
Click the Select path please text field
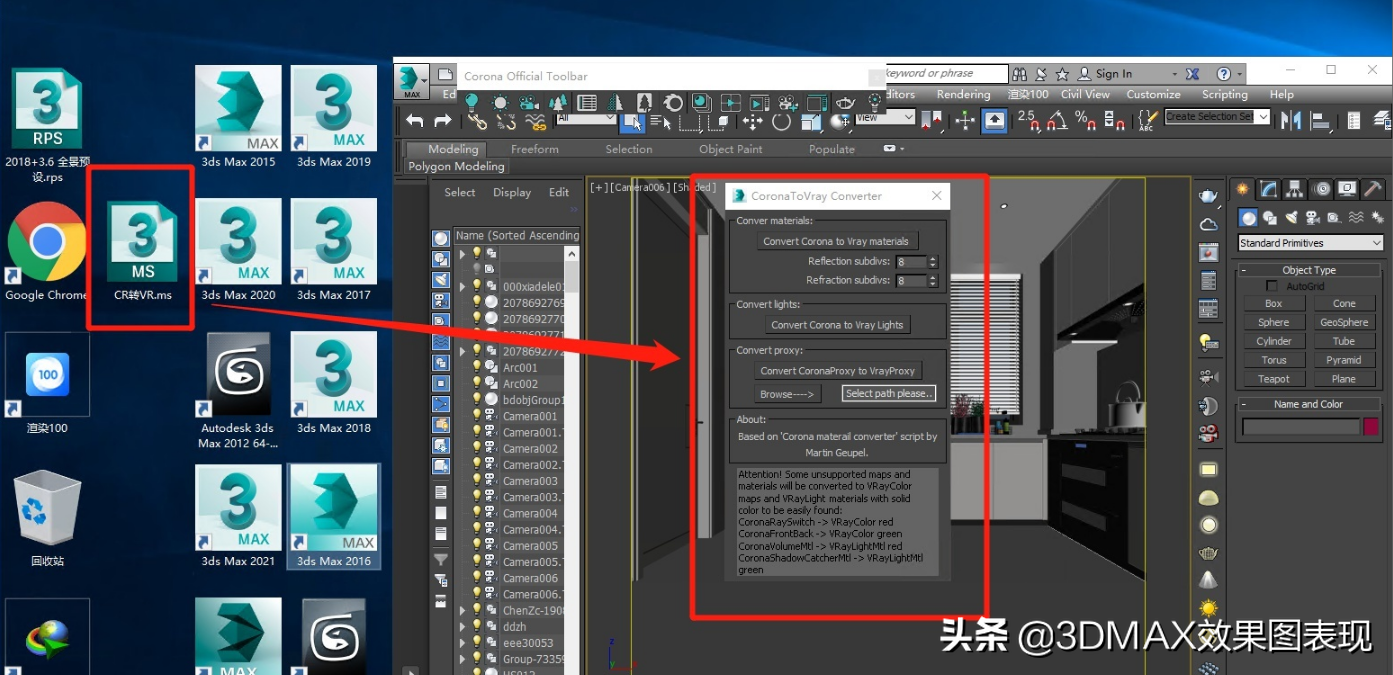click(x=889, y=394)
